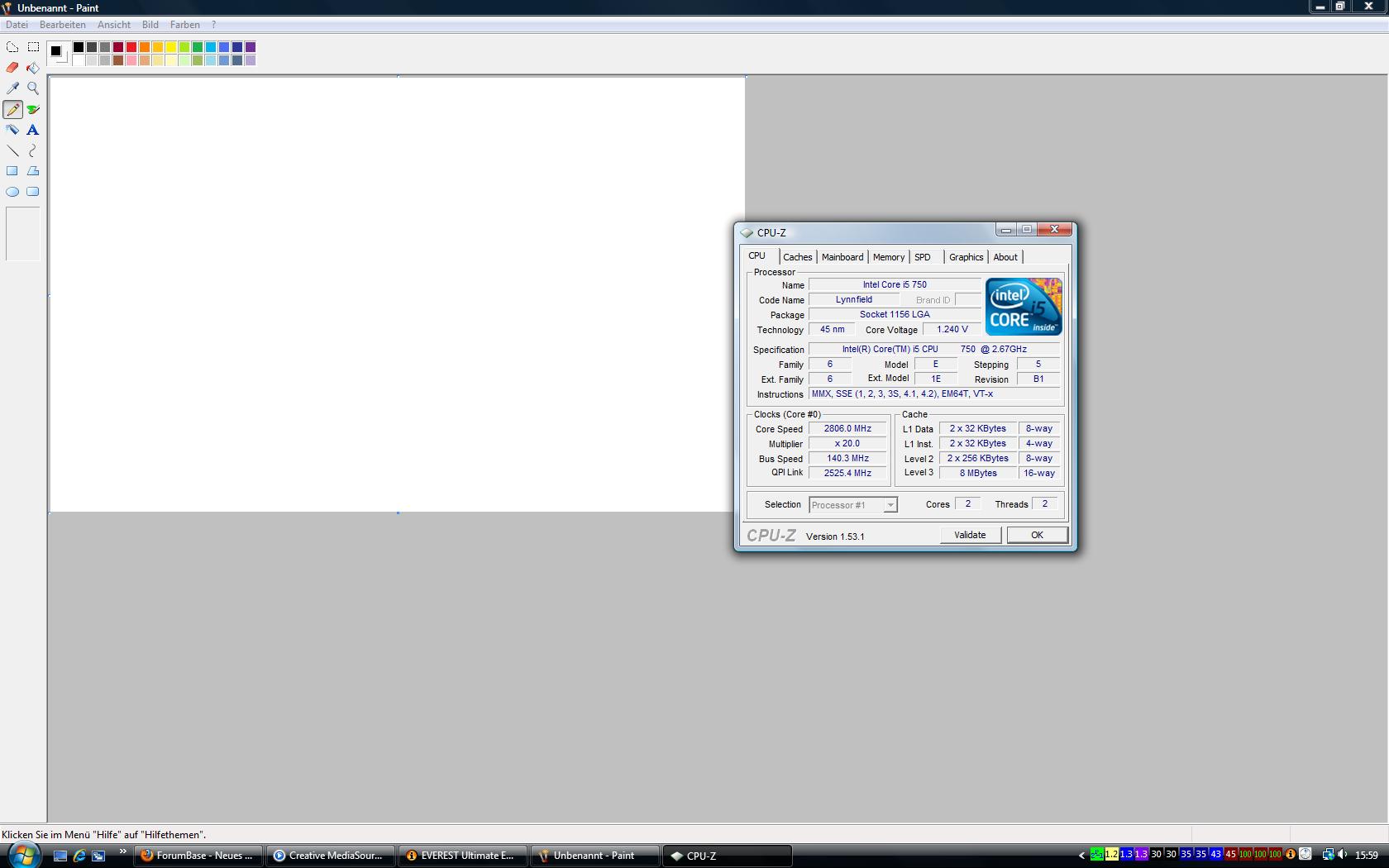Click the taskbar clock showing 15:59

1367,856
